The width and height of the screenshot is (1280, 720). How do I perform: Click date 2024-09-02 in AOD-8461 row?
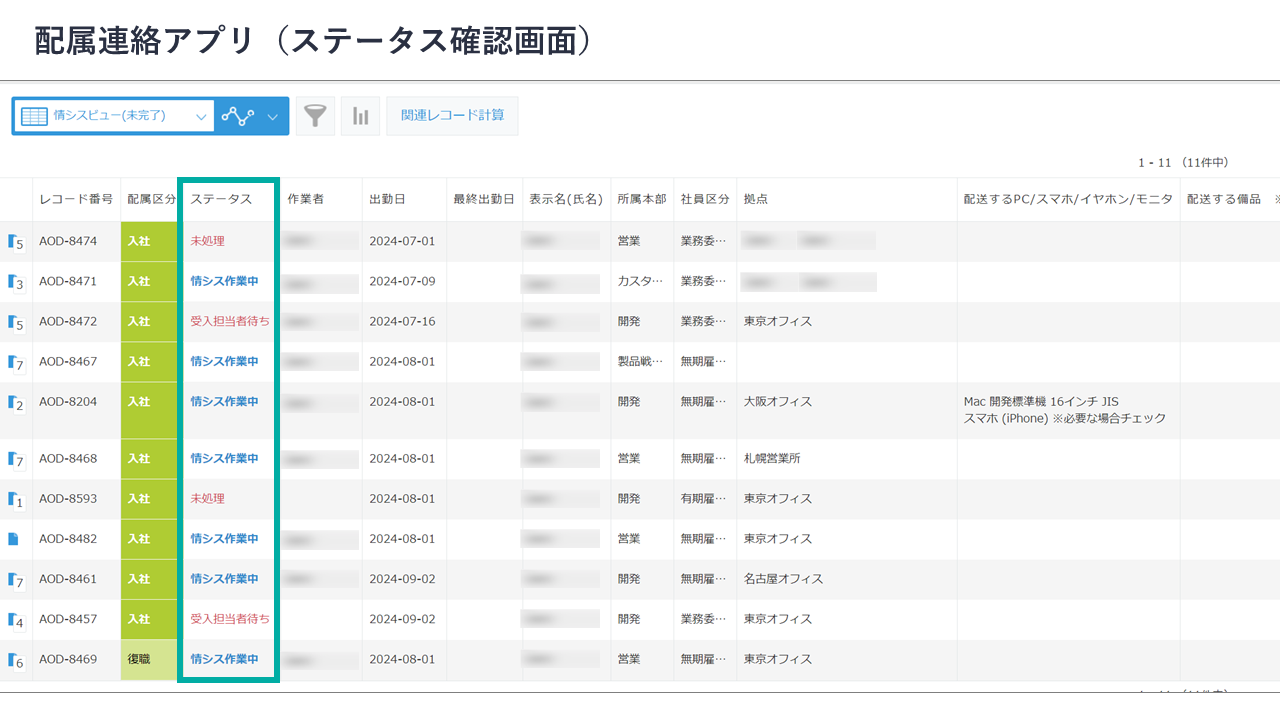point(402,579)
